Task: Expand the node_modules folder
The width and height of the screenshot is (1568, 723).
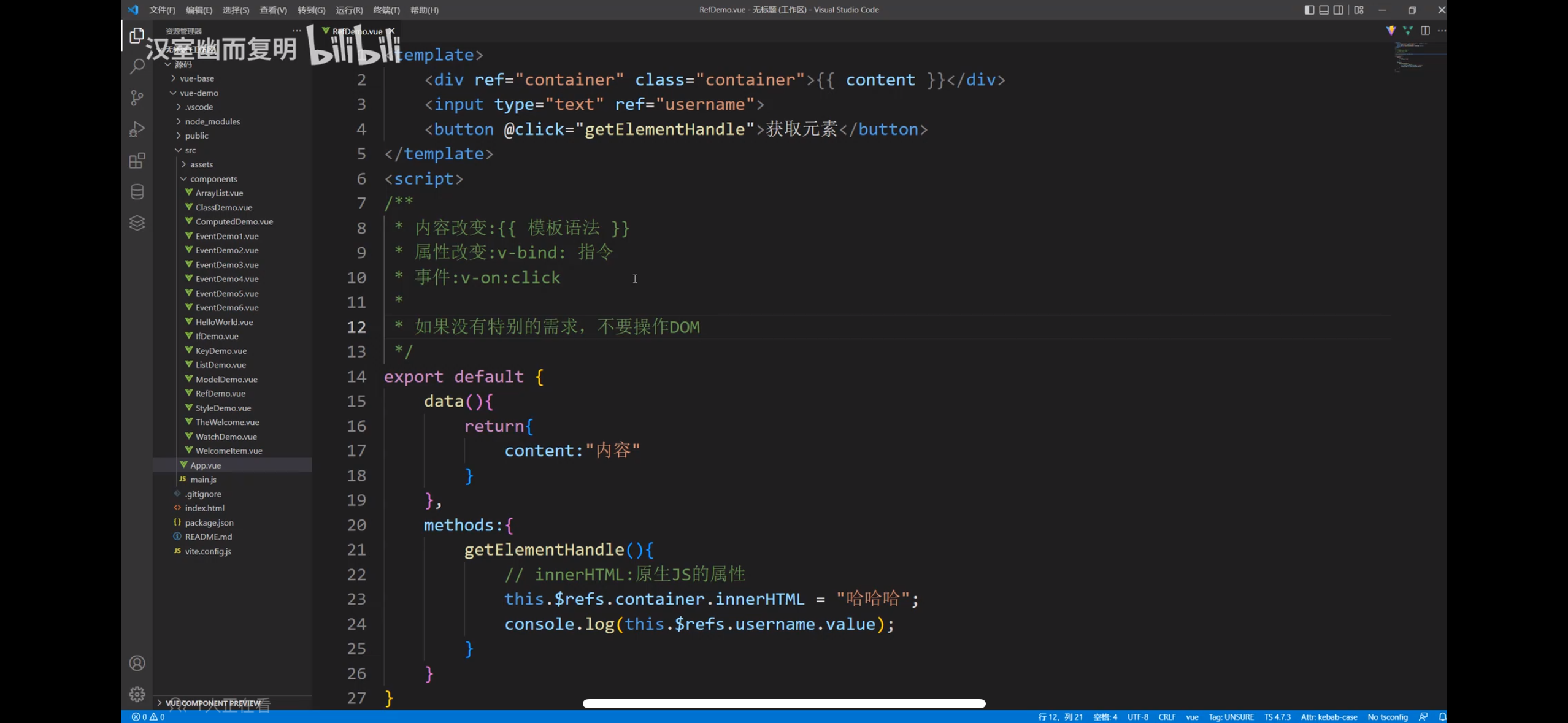Action: coord(212,121)
